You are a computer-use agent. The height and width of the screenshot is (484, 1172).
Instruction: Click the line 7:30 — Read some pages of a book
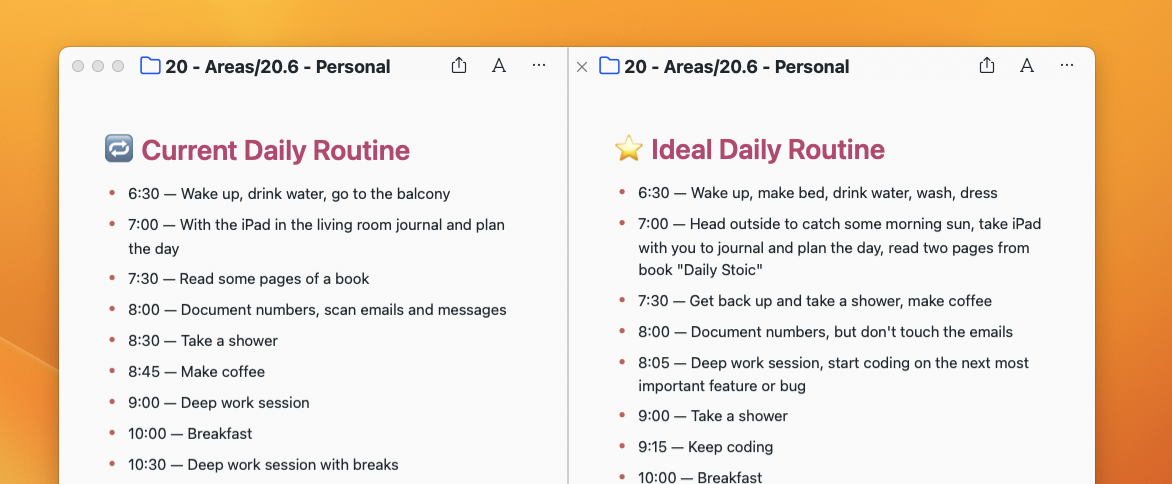coord(249,279)
